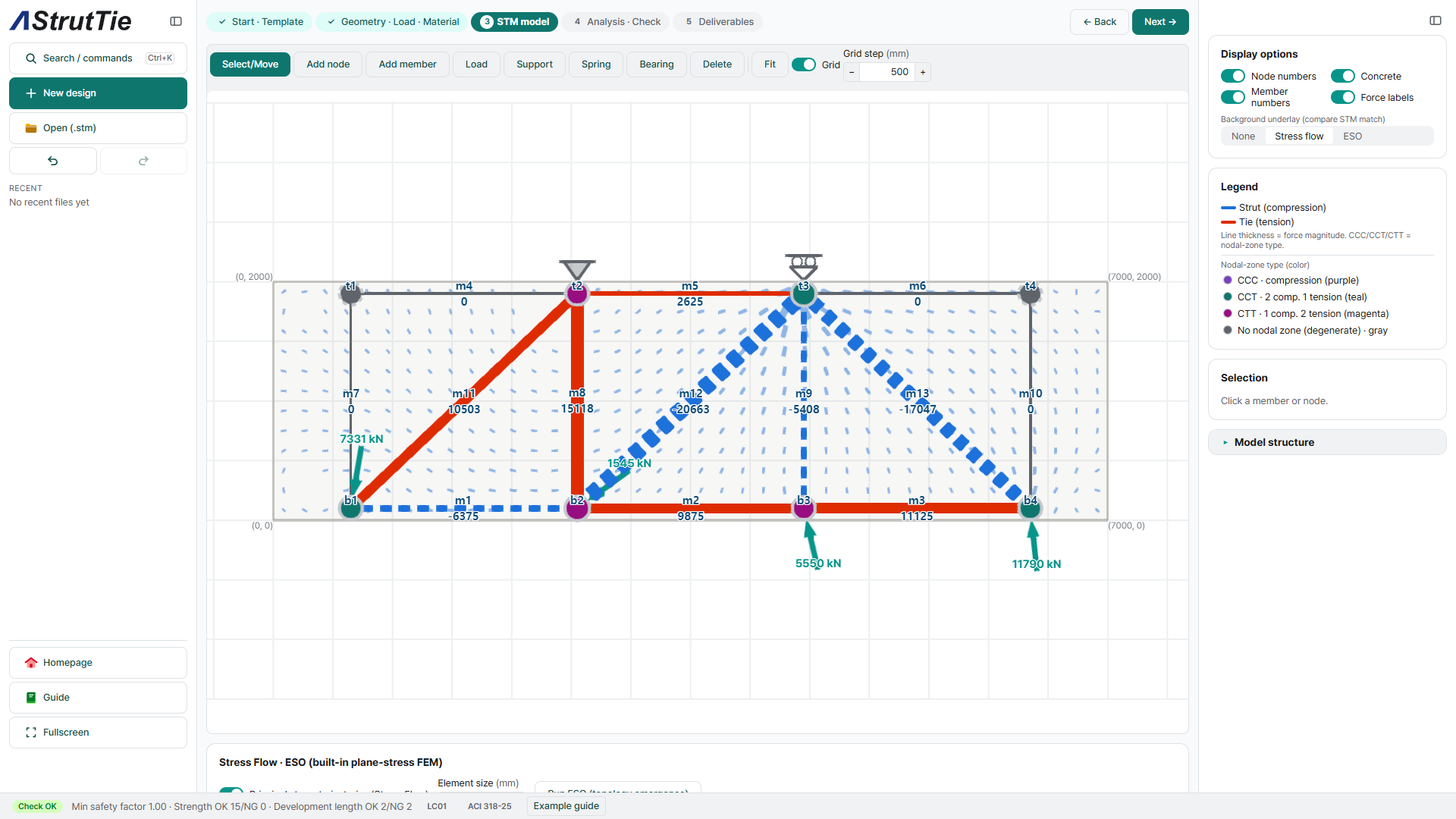Go to Geometry · Load · Material step
The image size is (1456, 819).
[393, 22]
